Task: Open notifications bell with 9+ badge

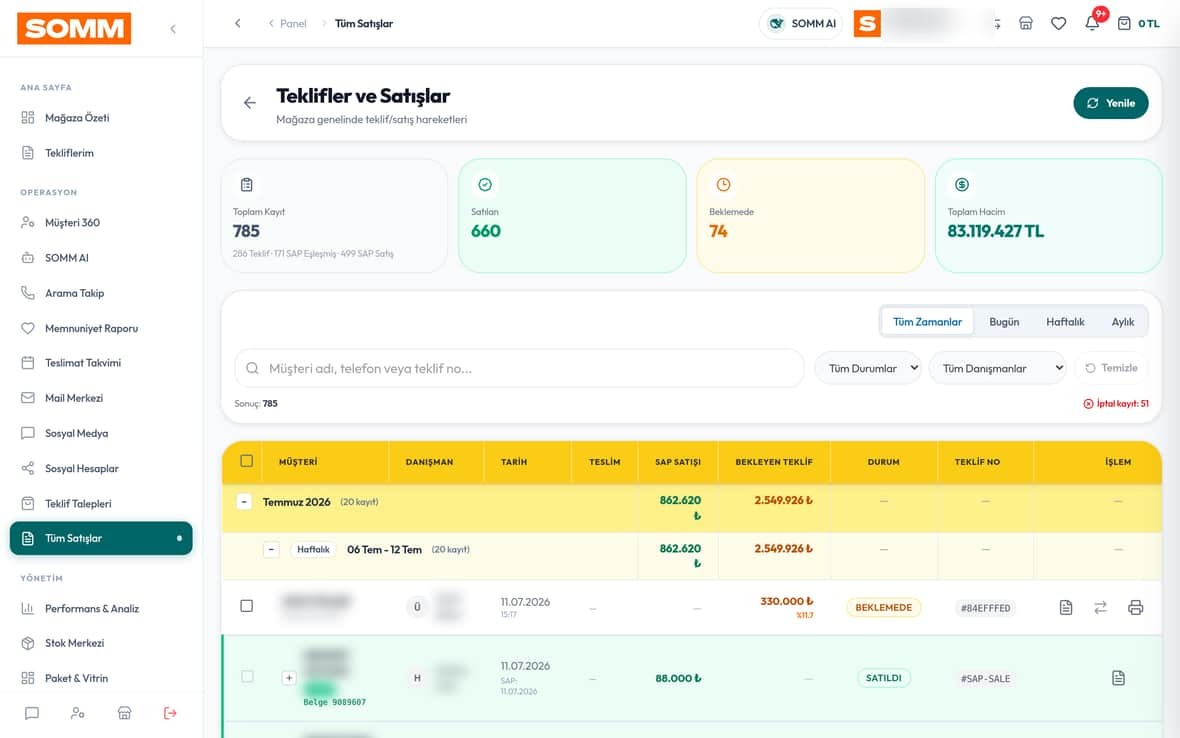Action: (x=1093, y=23)
